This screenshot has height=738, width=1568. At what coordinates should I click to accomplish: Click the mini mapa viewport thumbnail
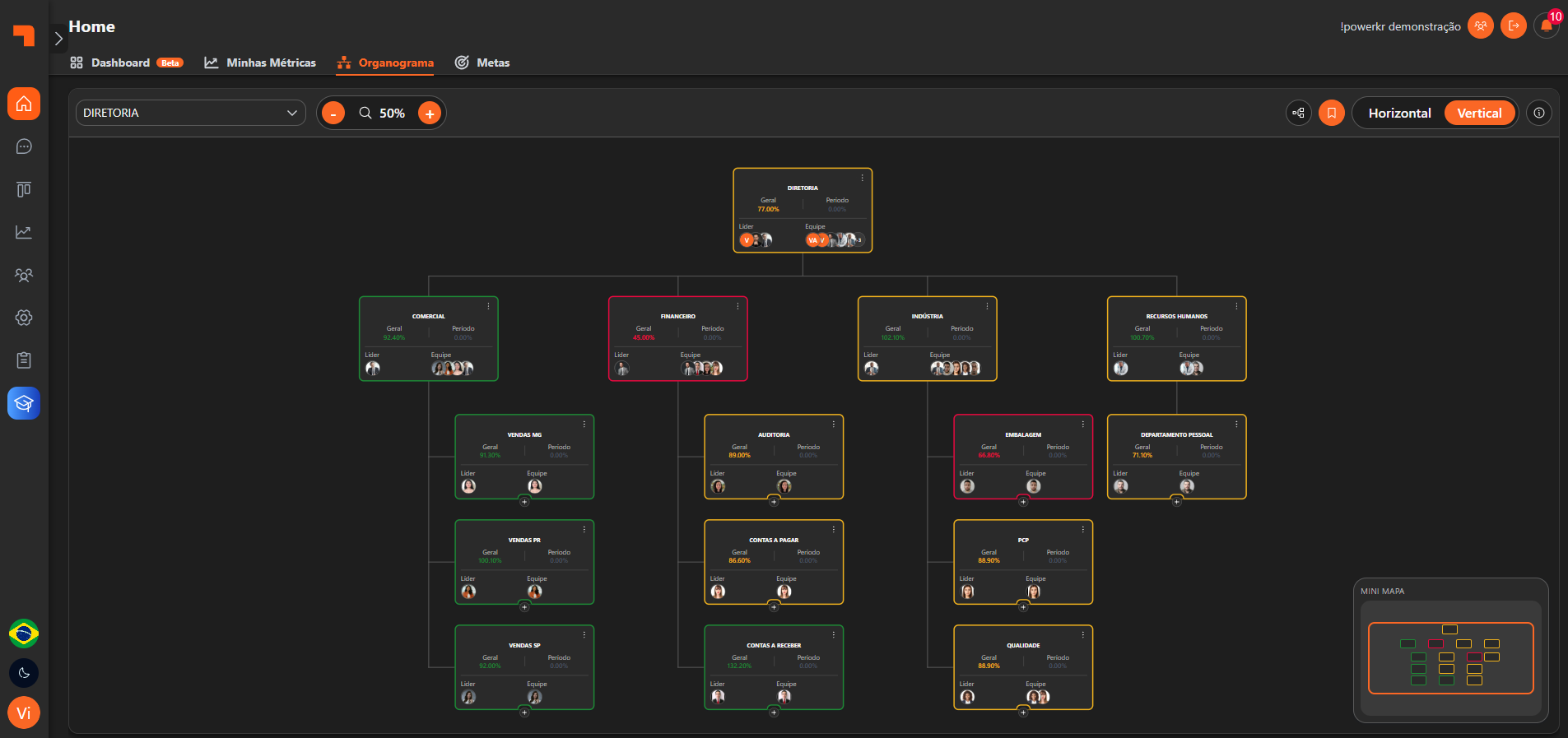1450,658
